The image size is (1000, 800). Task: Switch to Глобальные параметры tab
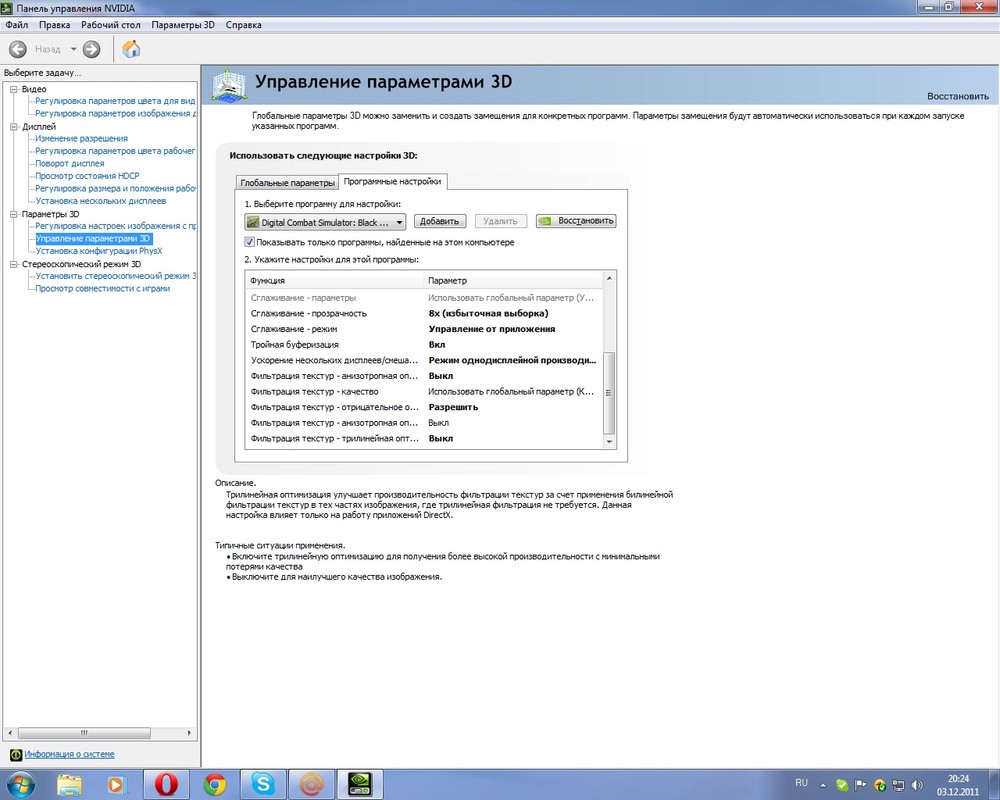(x=287, y=182)
